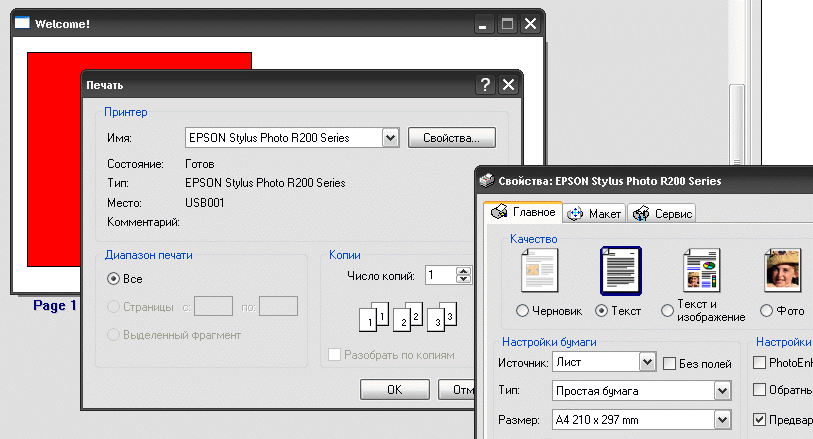Click the background window vertical scrollbar thumb
Viewport: 813px width, 439px height.
tap(737, 125)
